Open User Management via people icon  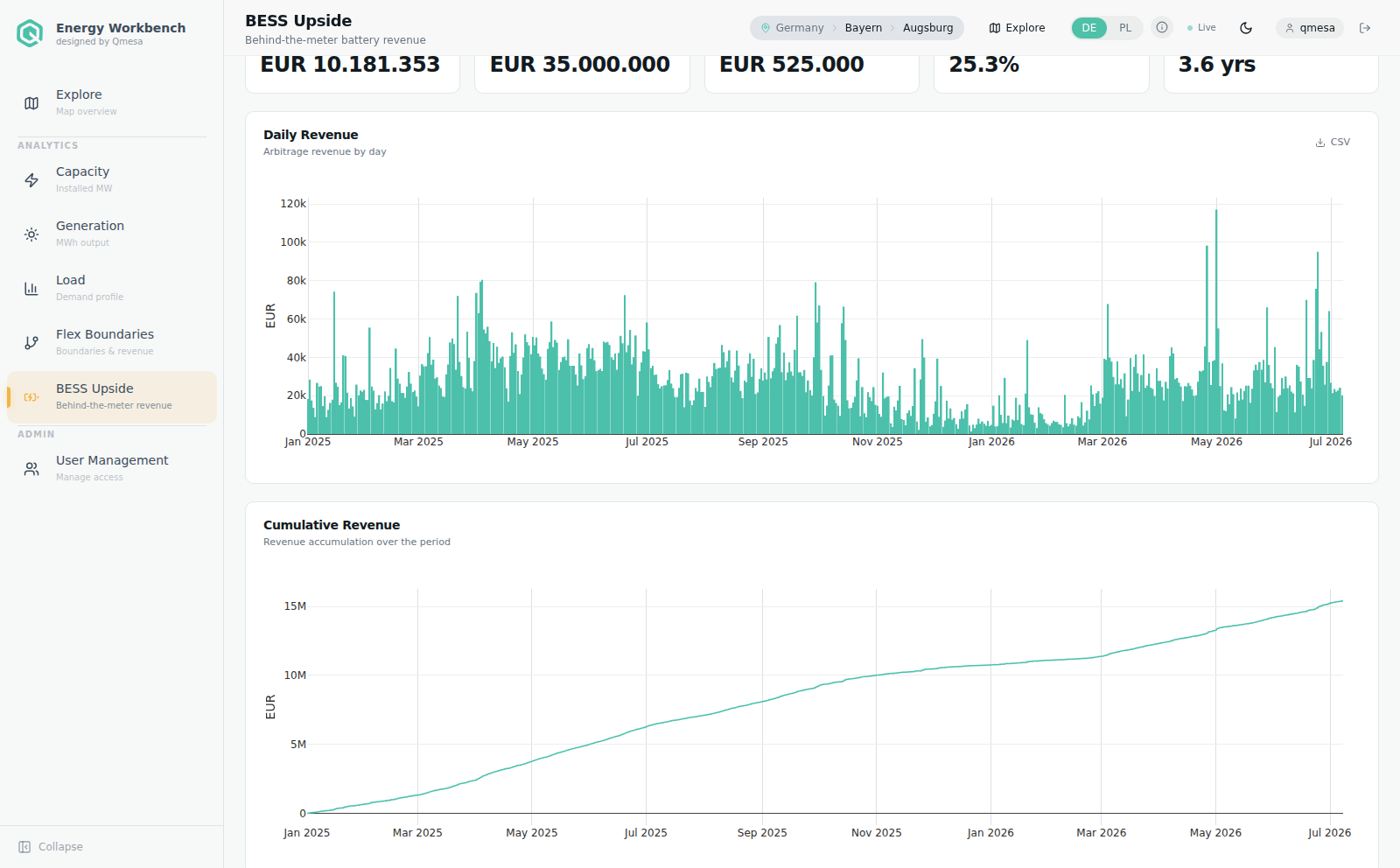click(31, 469)
